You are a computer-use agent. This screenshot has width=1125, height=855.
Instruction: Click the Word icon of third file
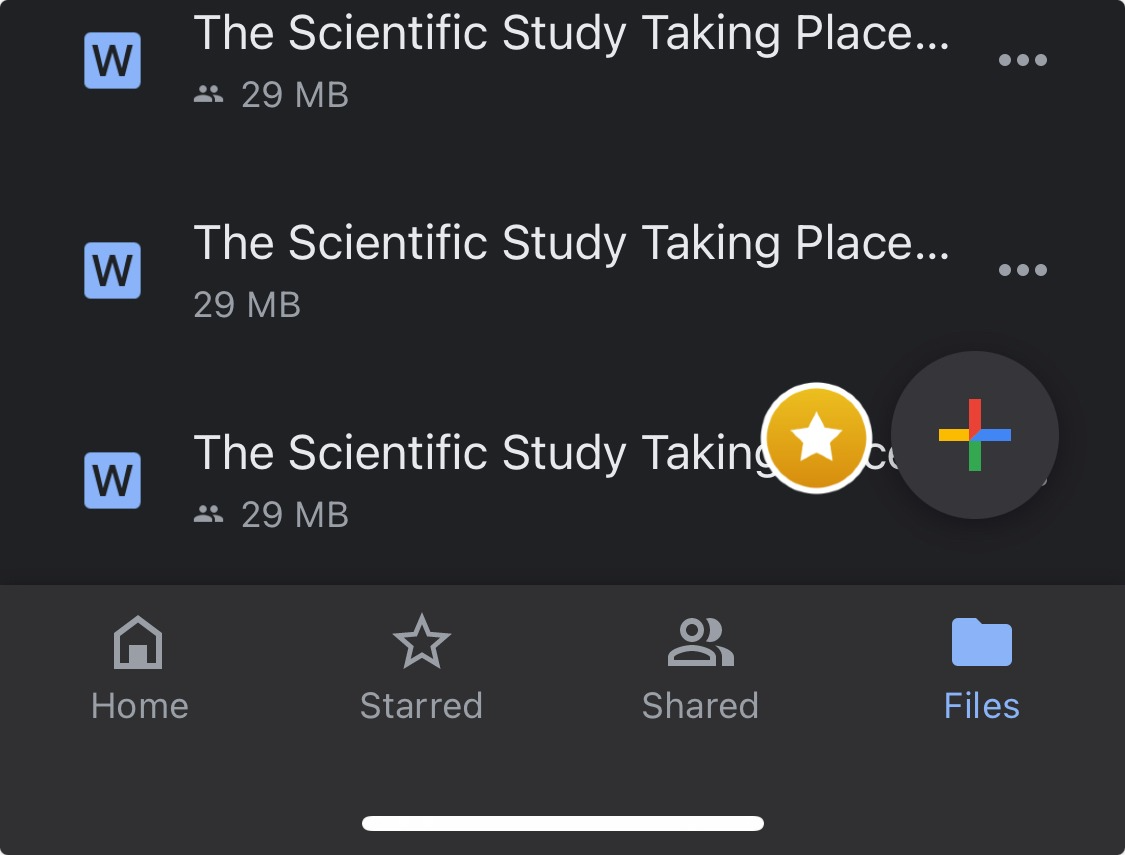tap(113, 481)
